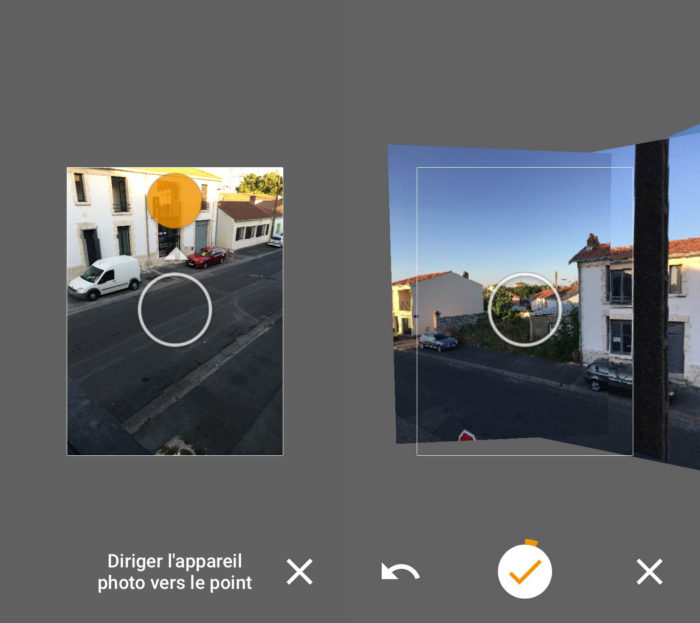Click the white van in left photo
This screenshot has height=623, width=700.
pyautogui.click(x=105, y=276)
